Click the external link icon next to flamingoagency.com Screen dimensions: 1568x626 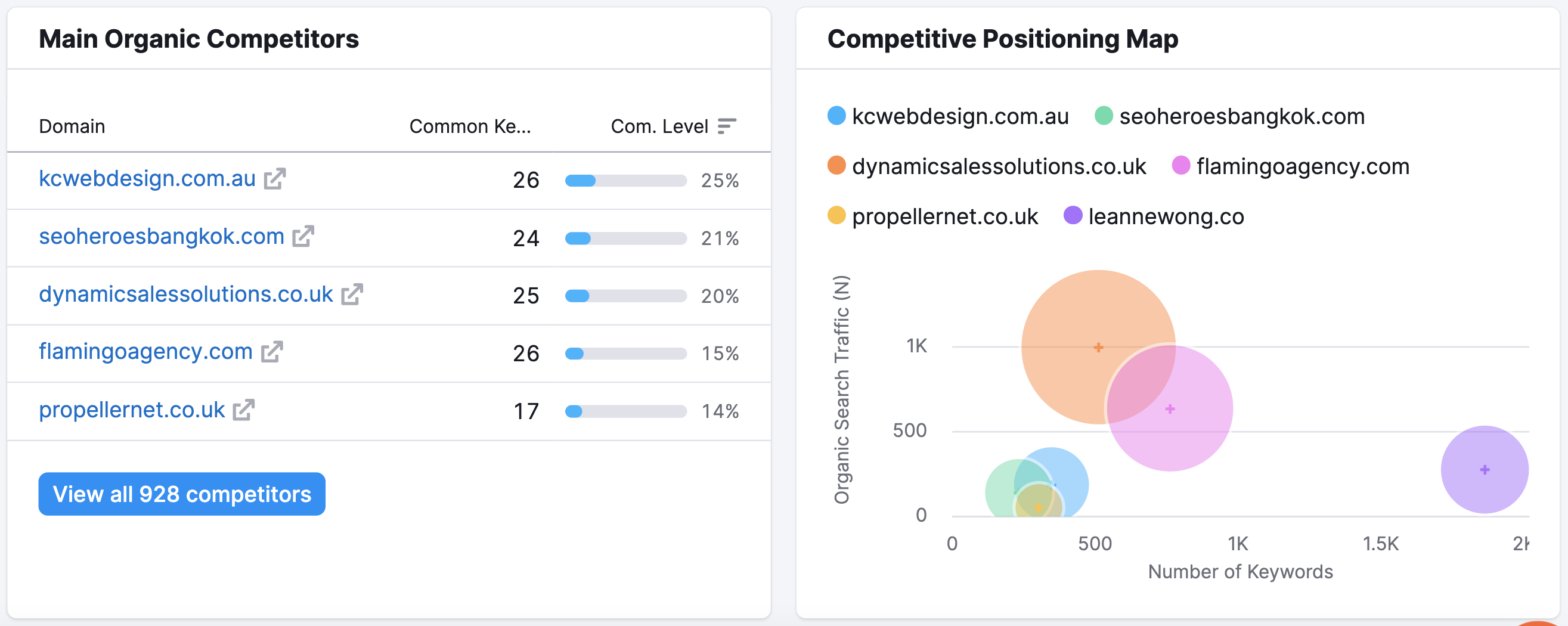[x=273, y=352]
